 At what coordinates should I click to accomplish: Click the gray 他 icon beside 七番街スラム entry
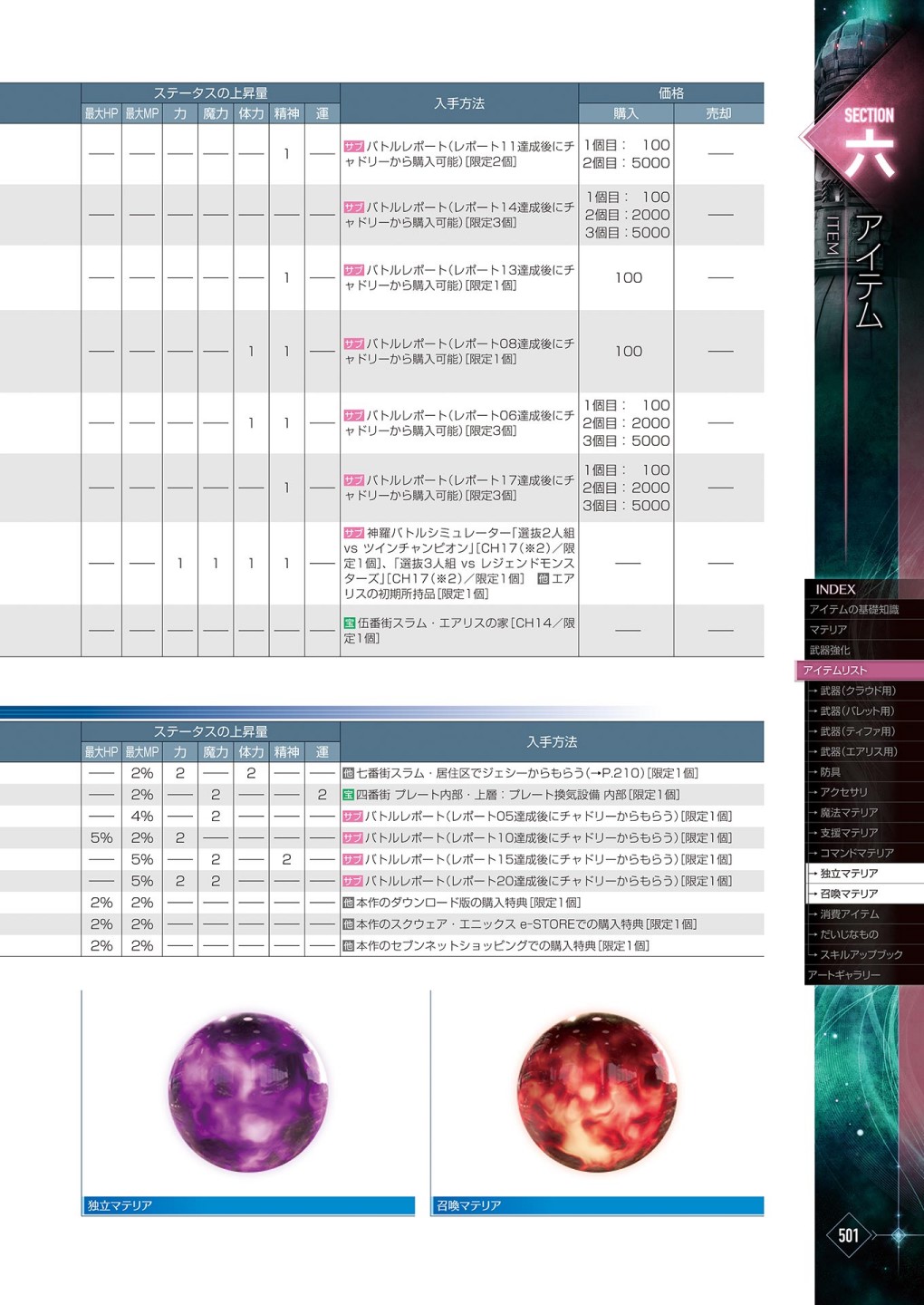[x=348, y=774]
